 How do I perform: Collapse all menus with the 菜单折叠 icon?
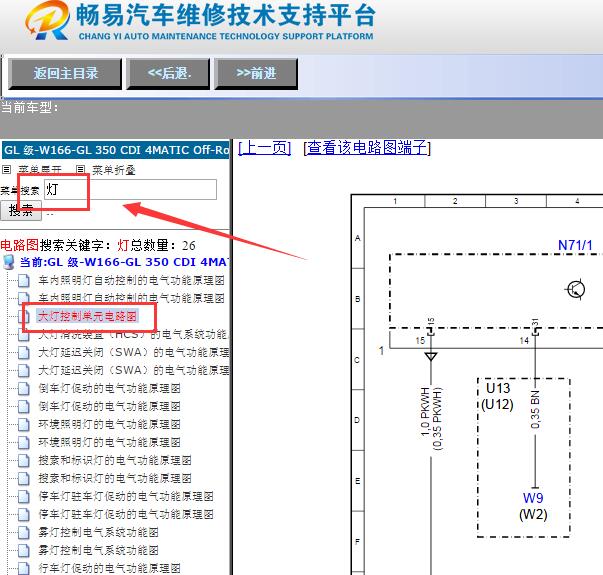coord(80,169)
